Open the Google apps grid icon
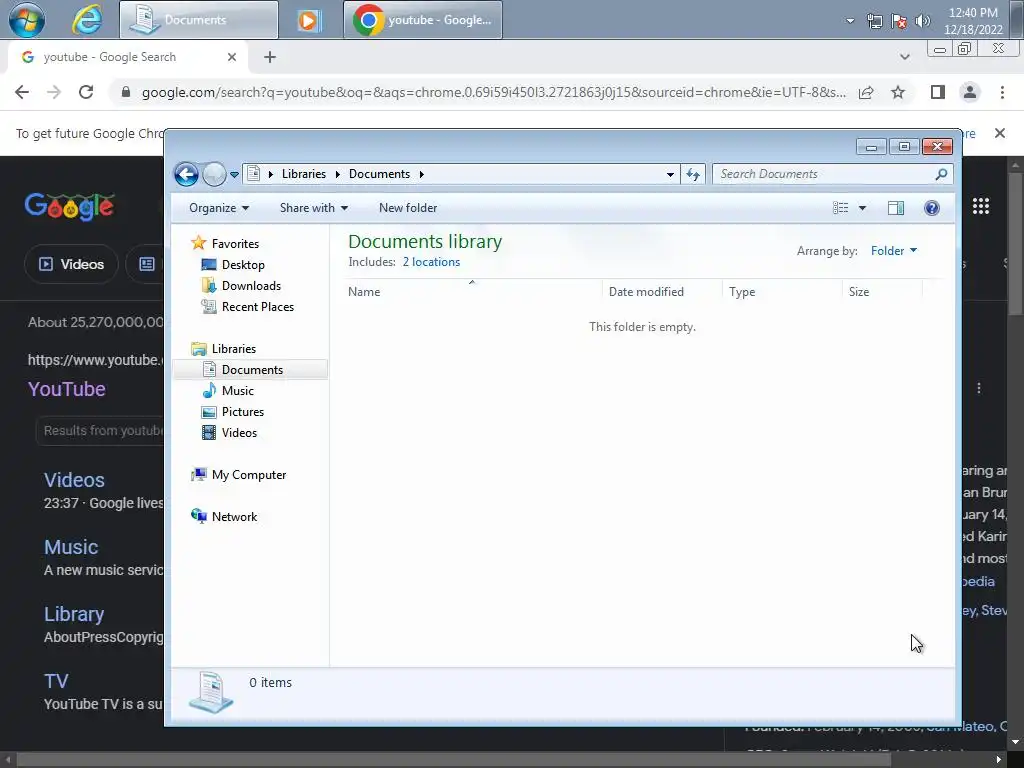The width and height of the screenshot is (1024, 768). [x=980, y=206]
